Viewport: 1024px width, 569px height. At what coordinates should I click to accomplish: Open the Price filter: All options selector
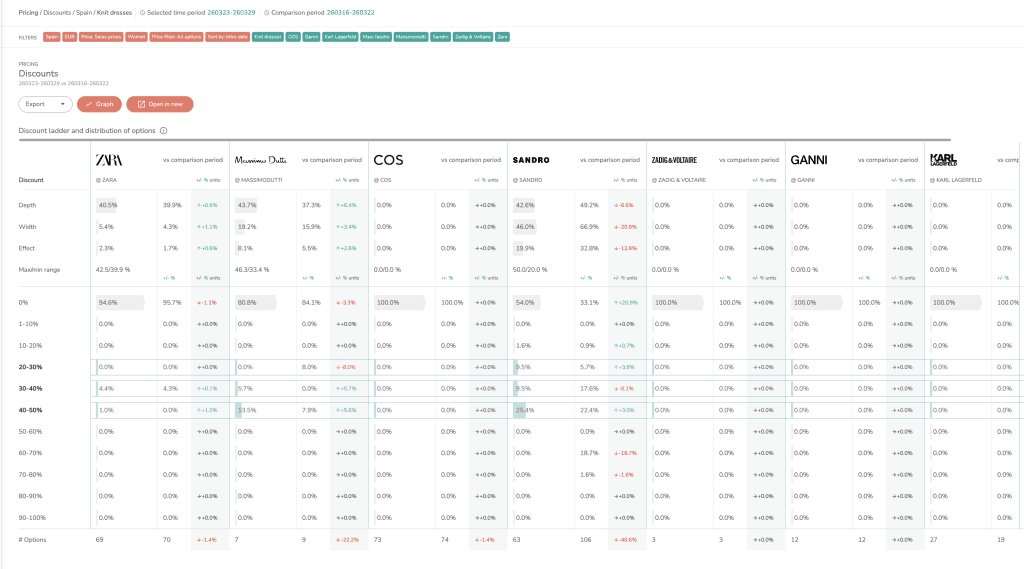(176, 36)
